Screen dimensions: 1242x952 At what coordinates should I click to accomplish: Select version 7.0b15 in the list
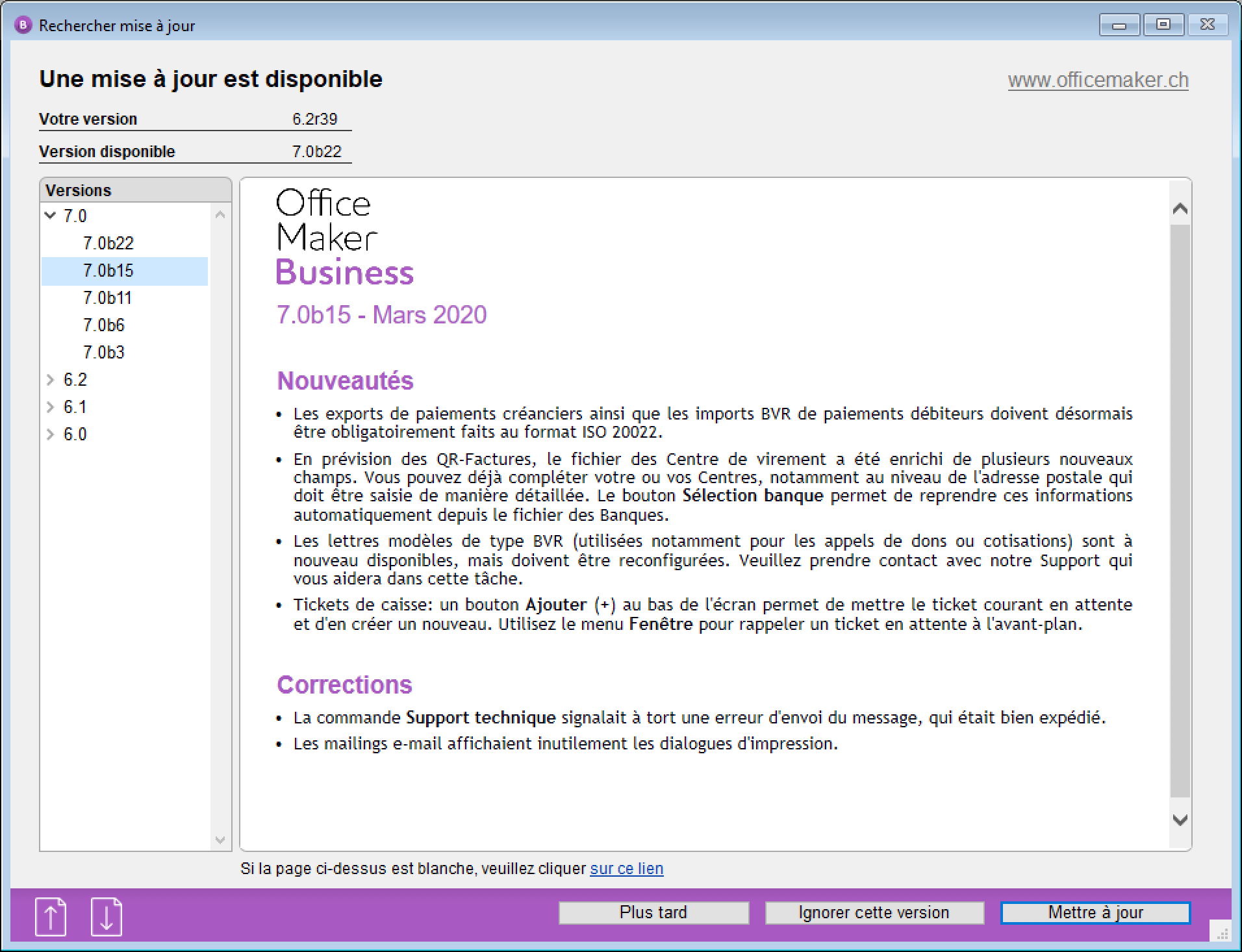coord(125,271)
